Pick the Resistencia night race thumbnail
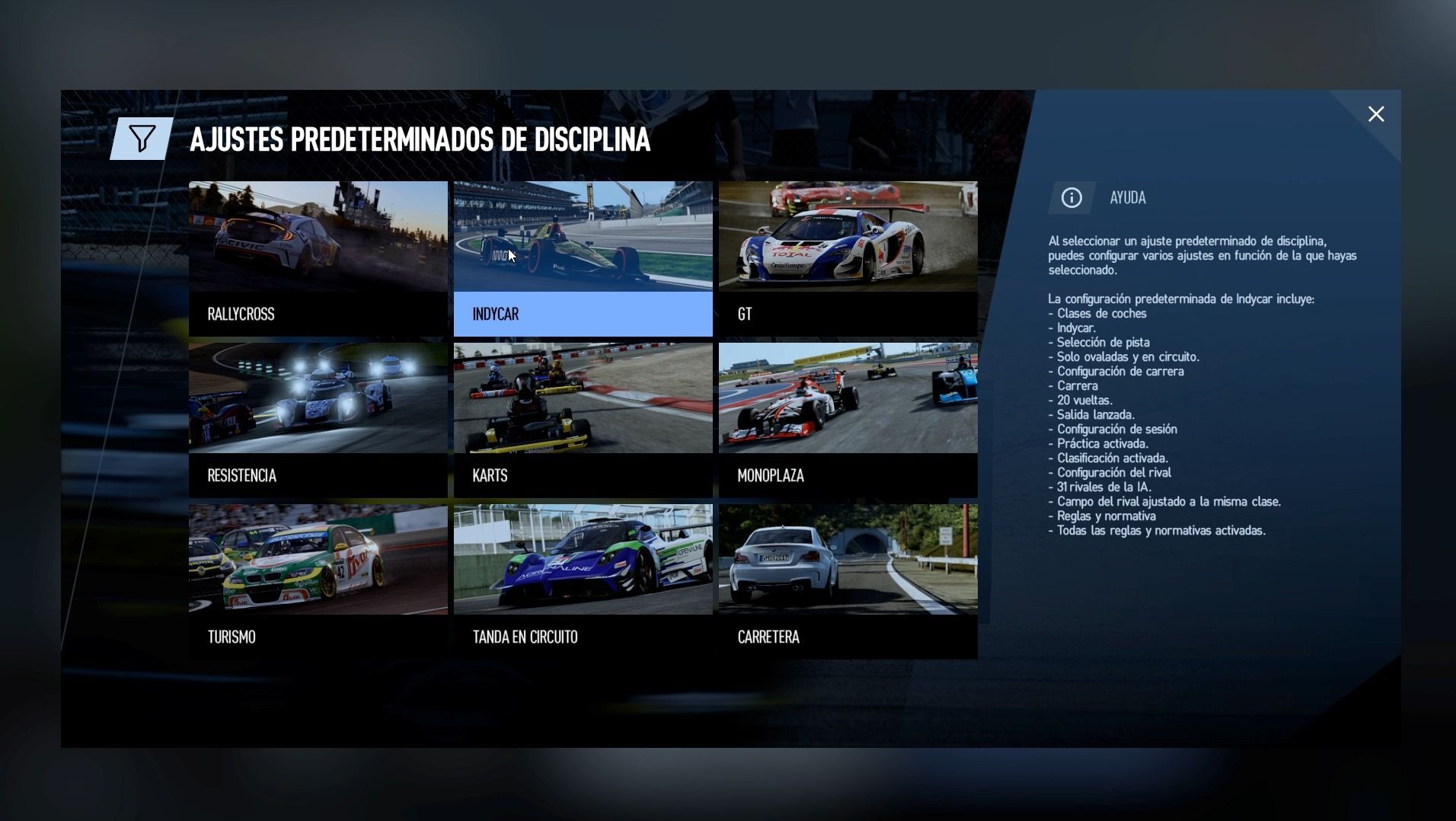The width and height of the screenshot is (1456, 821). 318,398
